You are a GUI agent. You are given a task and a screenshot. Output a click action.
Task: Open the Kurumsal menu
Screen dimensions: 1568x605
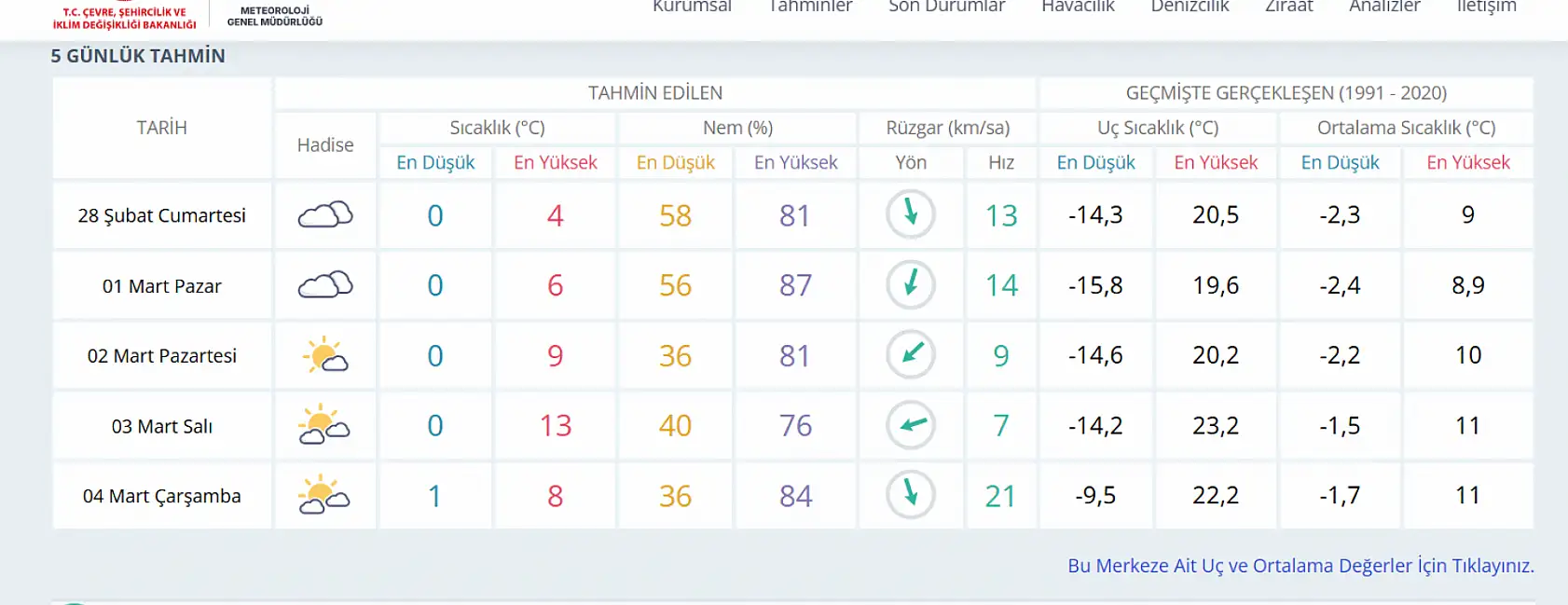click(x=692, y=7)
